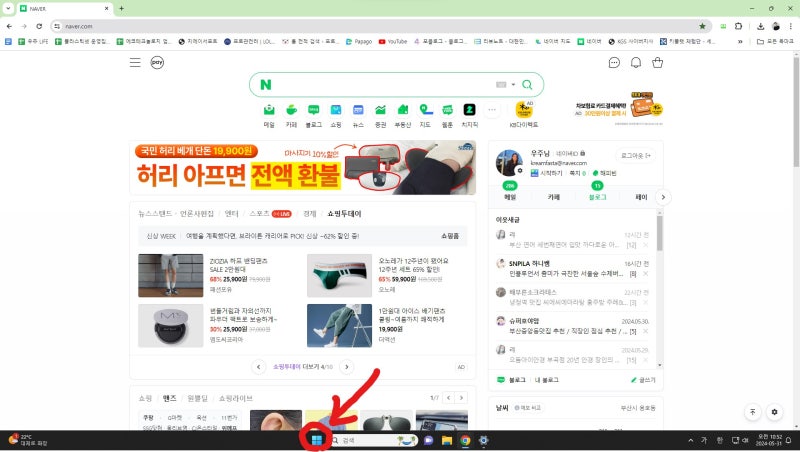Open the 웹툰 (Webtoon) shortcut
Screen dimensions: 800x452
tap(447, 115)
